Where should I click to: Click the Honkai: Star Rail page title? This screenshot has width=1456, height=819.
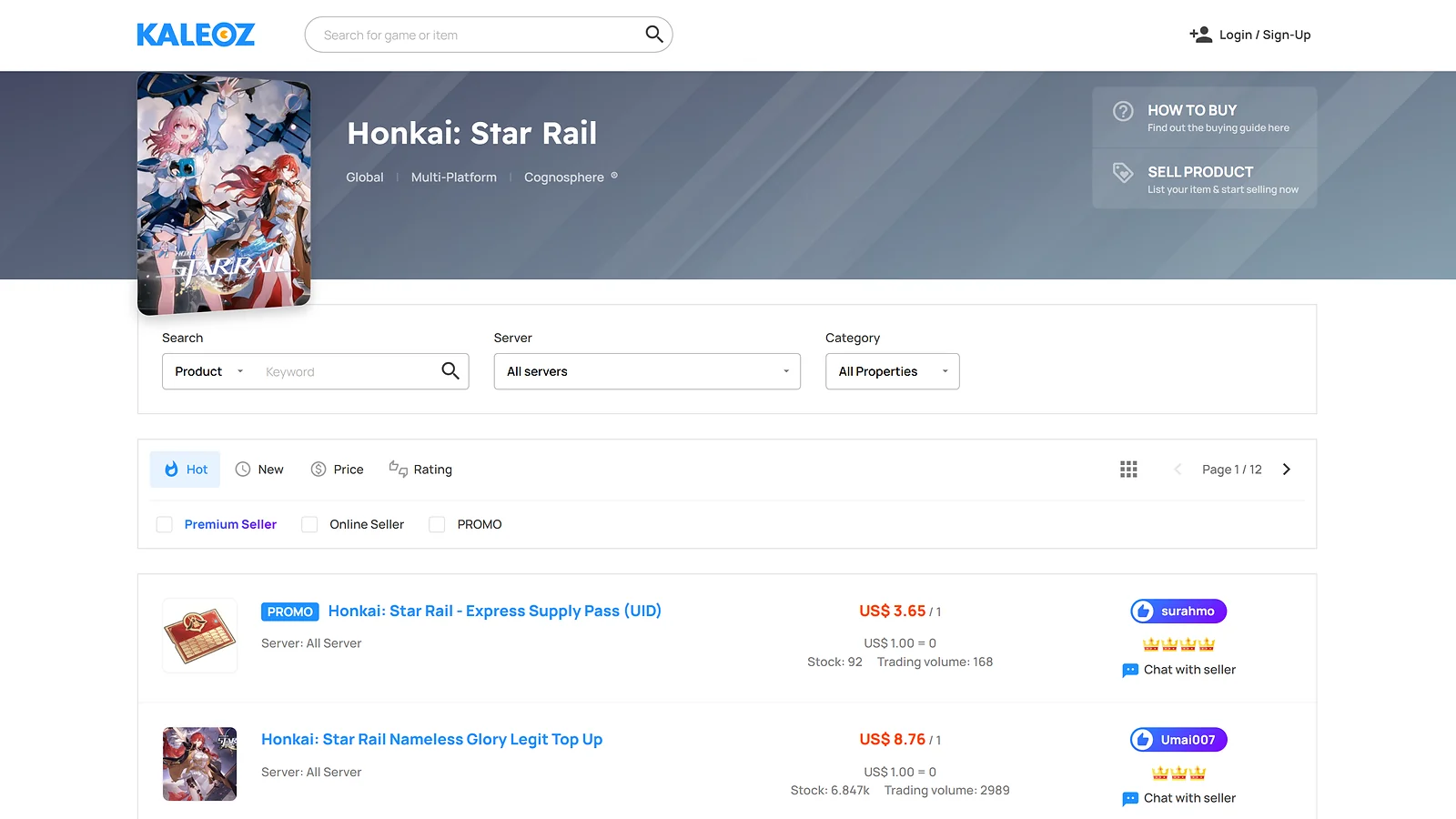tap(471, 134)
